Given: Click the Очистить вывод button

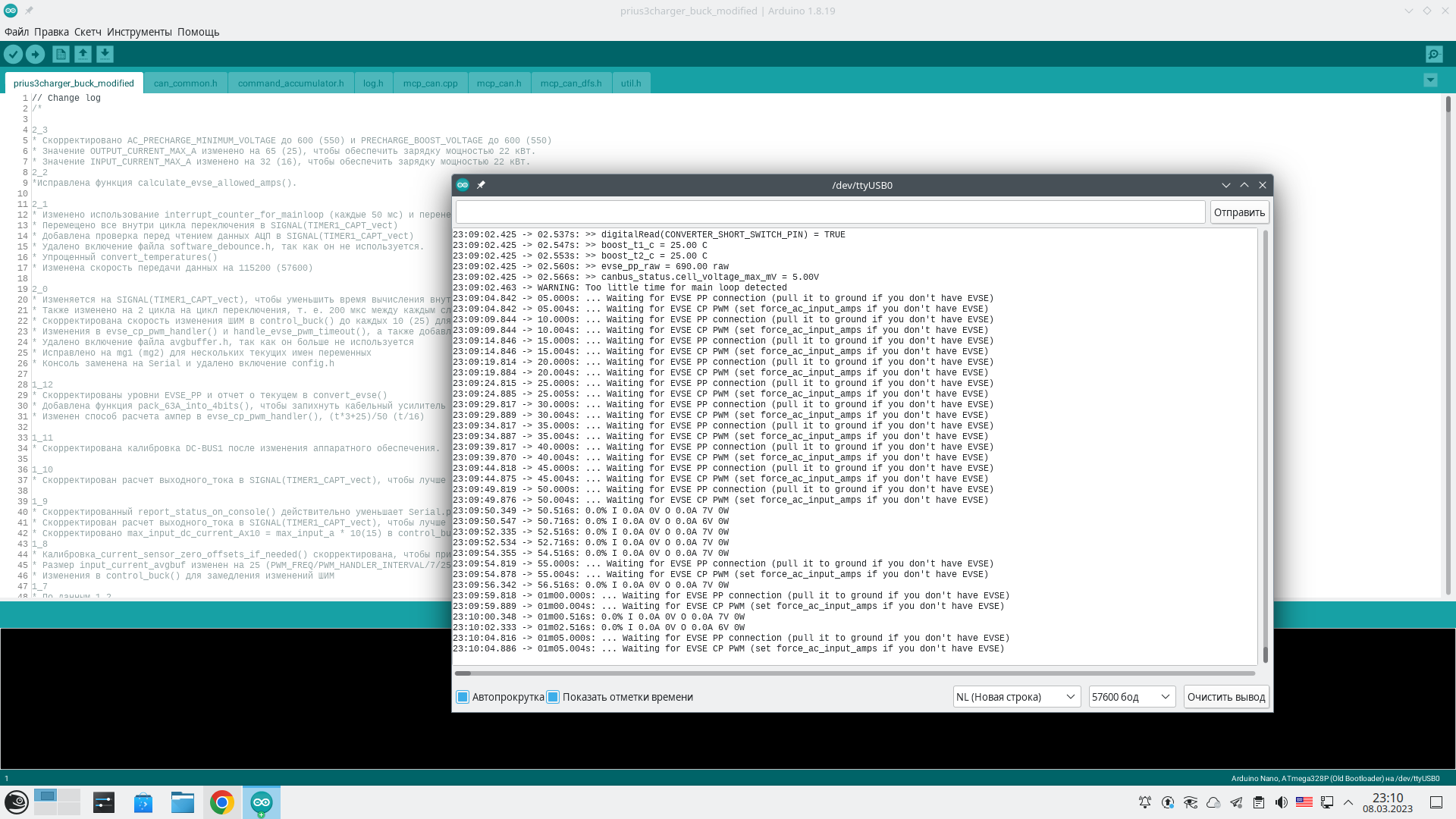Looking at the screenshot, I should tap(1225, 697).
